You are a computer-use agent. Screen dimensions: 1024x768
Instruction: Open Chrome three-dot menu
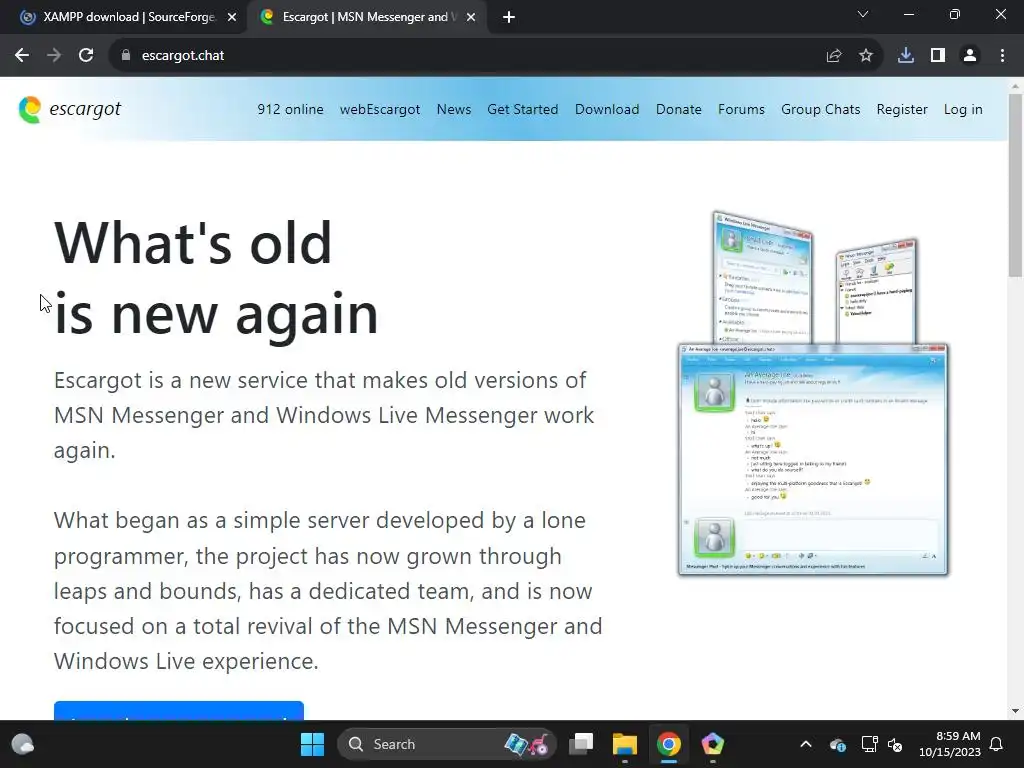(1002, 56)
